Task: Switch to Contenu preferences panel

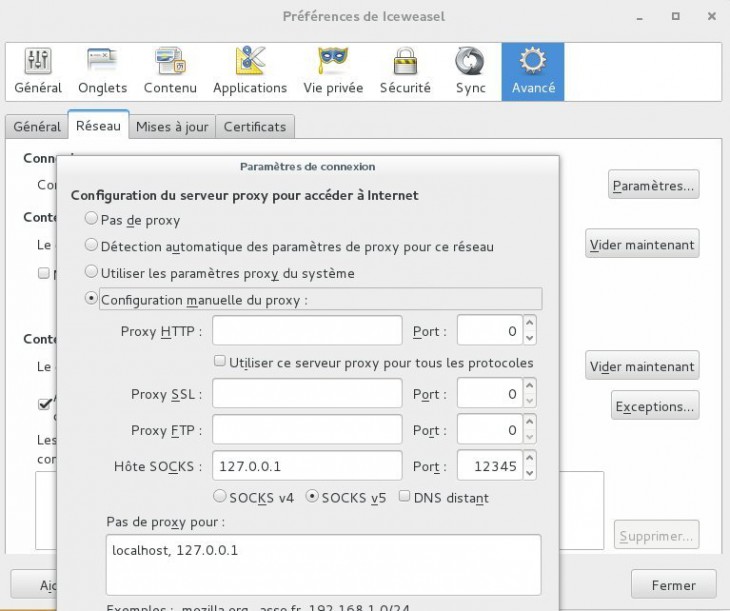Action: [170, 71]
